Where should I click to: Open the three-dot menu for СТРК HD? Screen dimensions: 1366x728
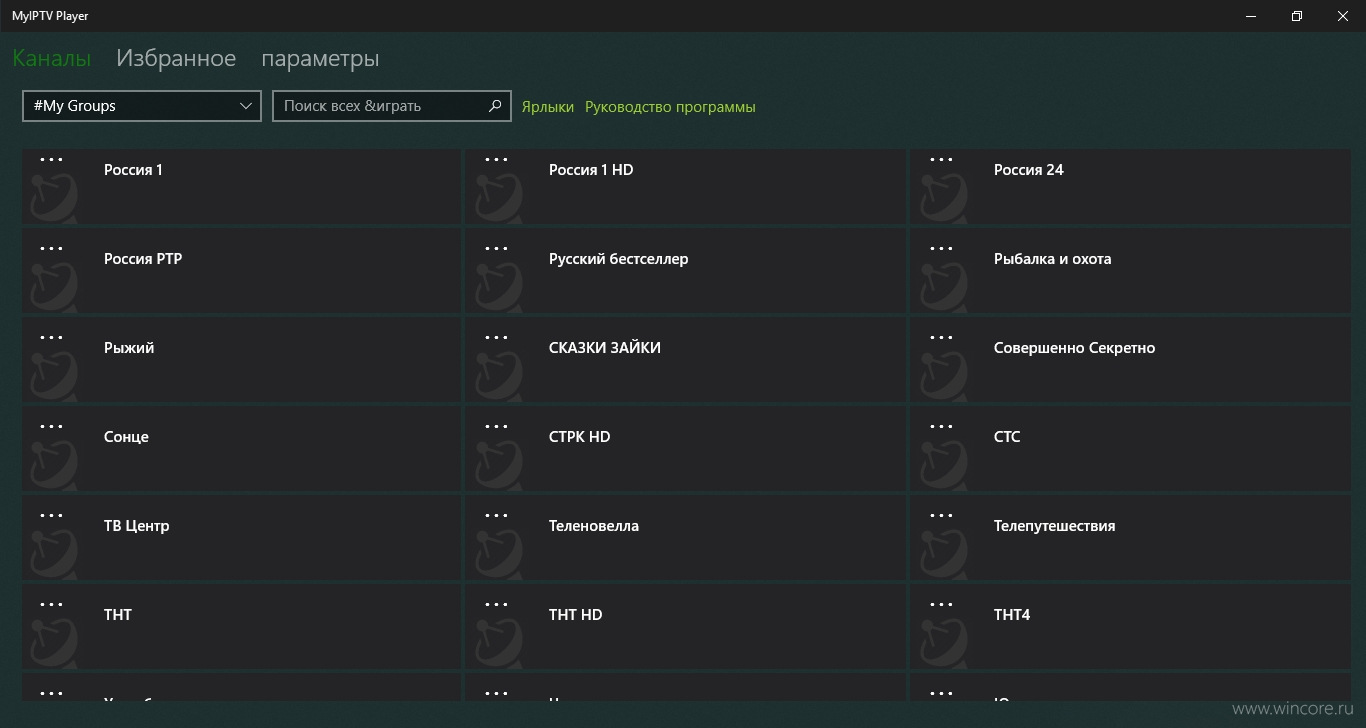496,427
